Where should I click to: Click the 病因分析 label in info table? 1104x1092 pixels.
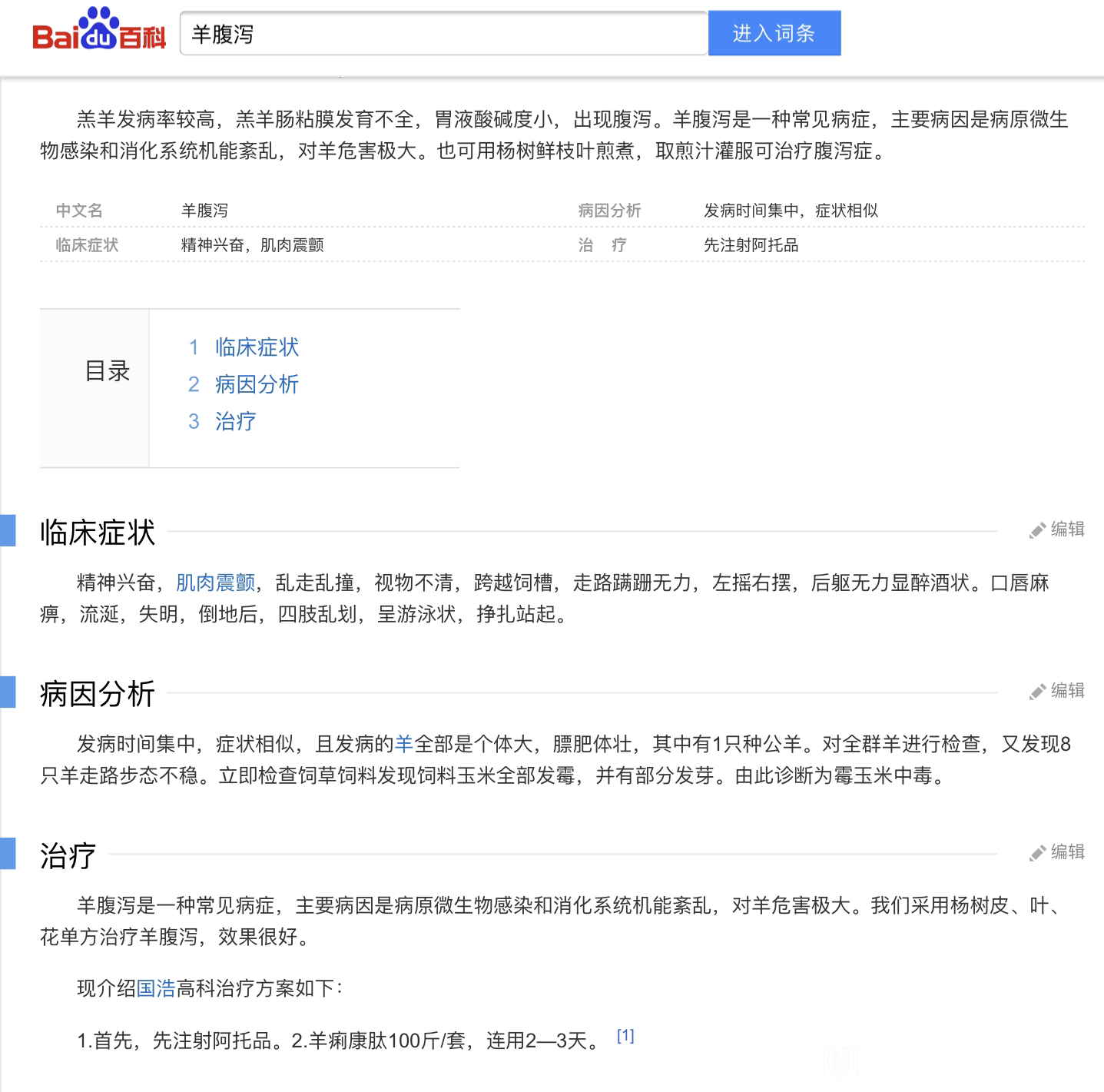click(610, 211)
